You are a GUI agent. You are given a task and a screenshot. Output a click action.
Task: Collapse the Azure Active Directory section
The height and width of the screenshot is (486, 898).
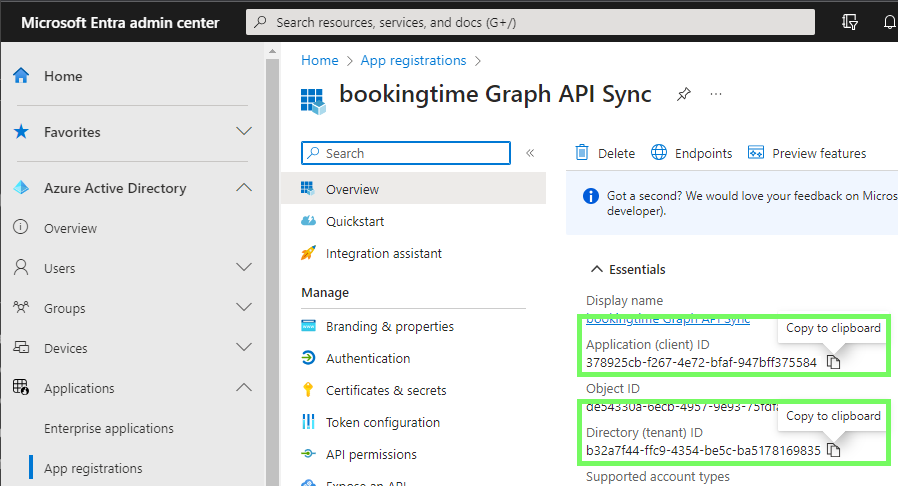(x=244, y=187)
